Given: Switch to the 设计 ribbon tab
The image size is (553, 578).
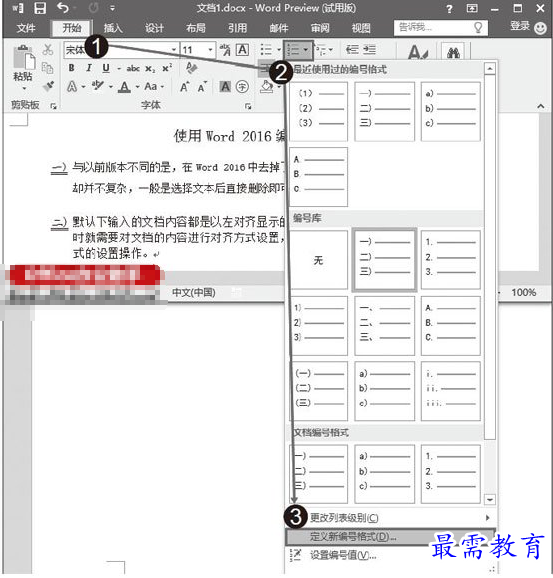Looking at the screenshot, I should tap(154, 28).
